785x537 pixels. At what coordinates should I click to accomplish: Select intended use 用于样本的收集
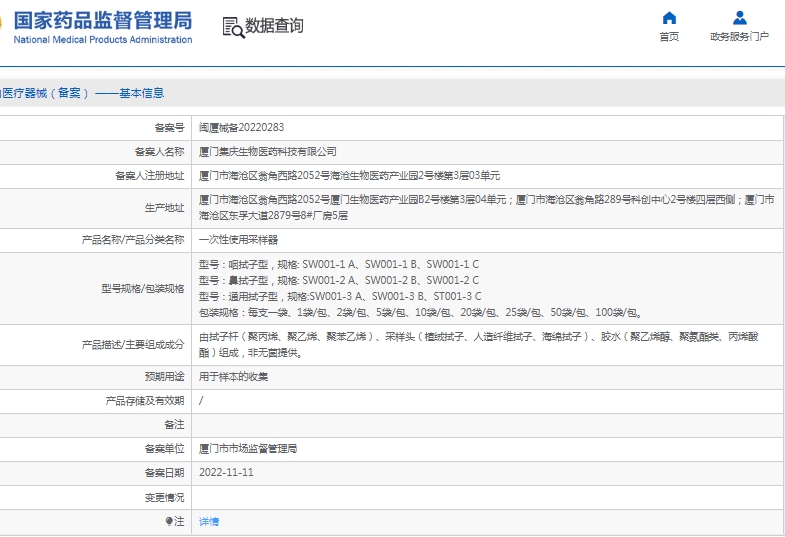(233, 376)
